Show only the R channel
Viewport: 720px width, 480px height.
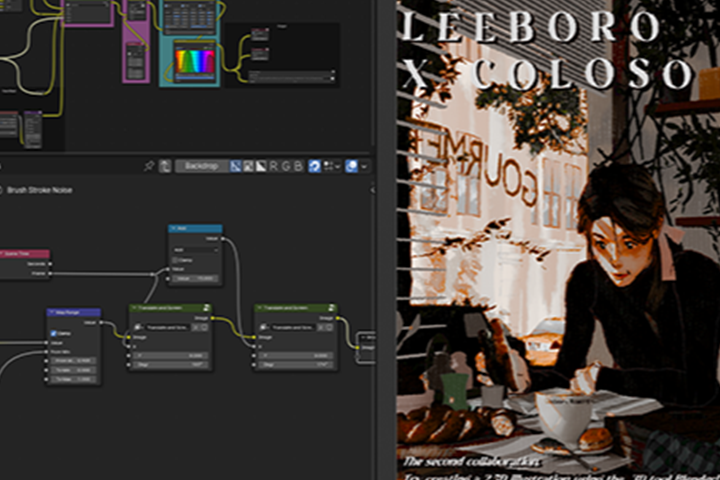pos(273,166)
